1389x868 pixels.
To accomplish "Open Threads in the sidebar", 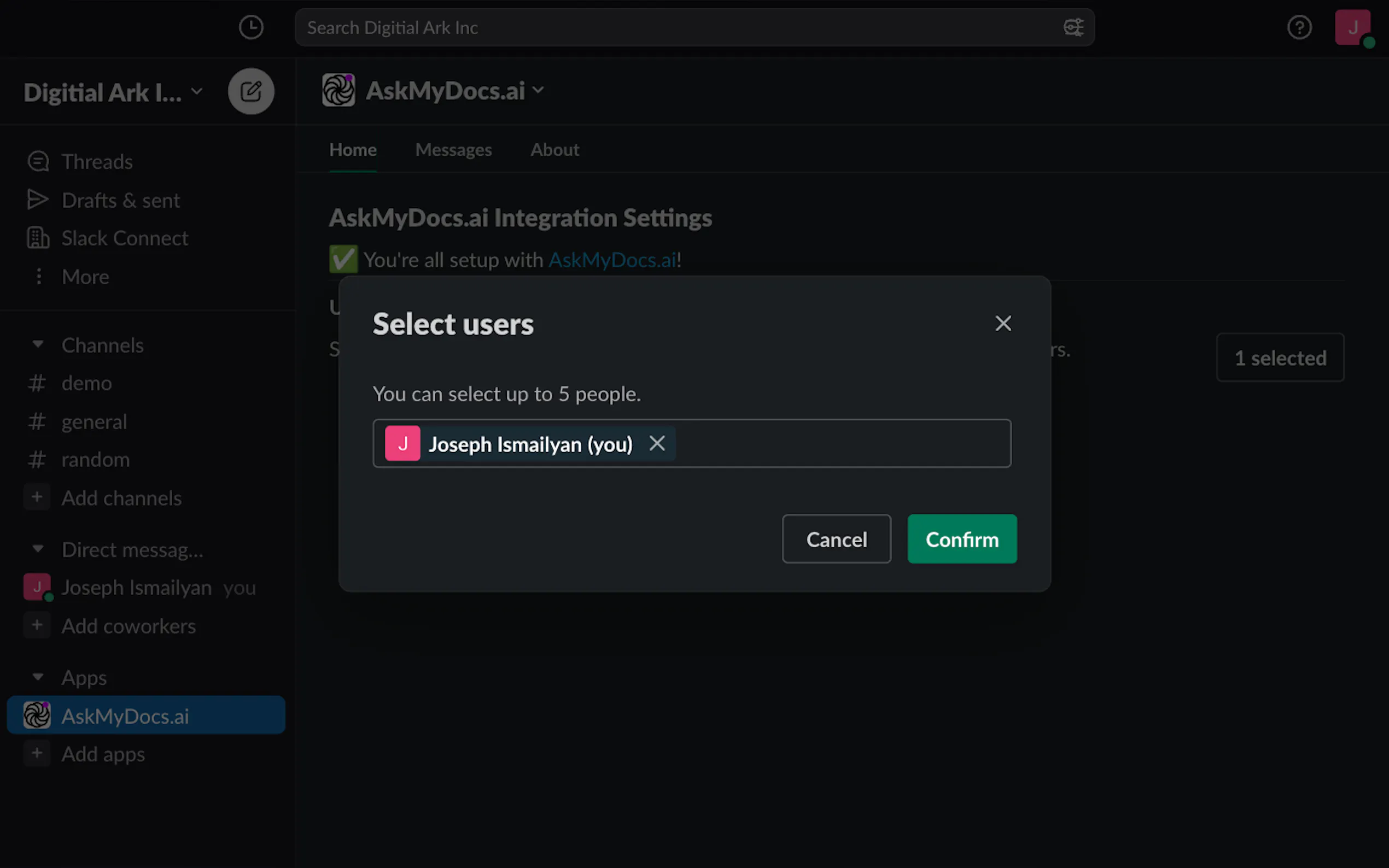I will [96, 162].
